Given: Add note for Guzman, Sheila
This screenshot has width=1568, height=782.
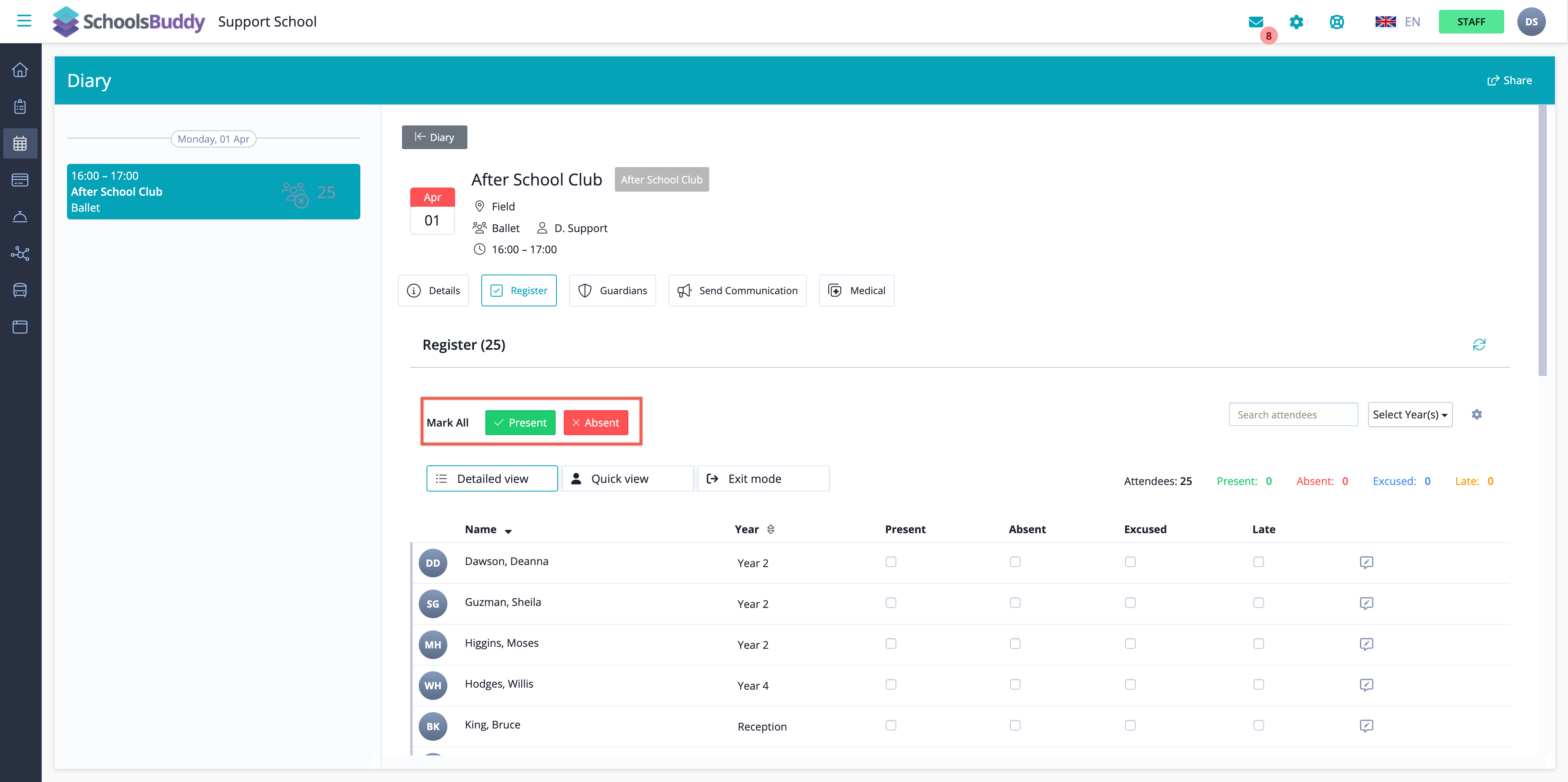Looking at the screenshot, I should click(1367, 603).
